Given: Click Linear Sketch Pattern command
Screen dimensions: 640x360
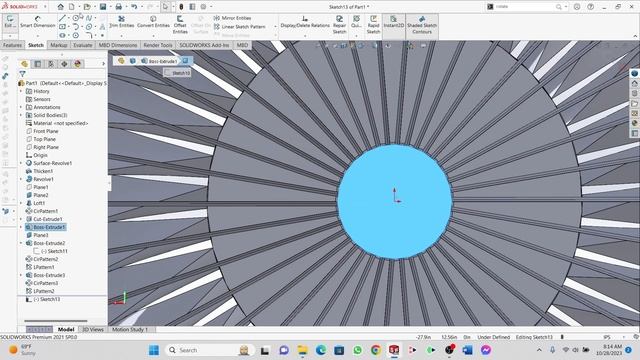Looking at the screenshot, I should pyautogui.click(x=240, y=27).
